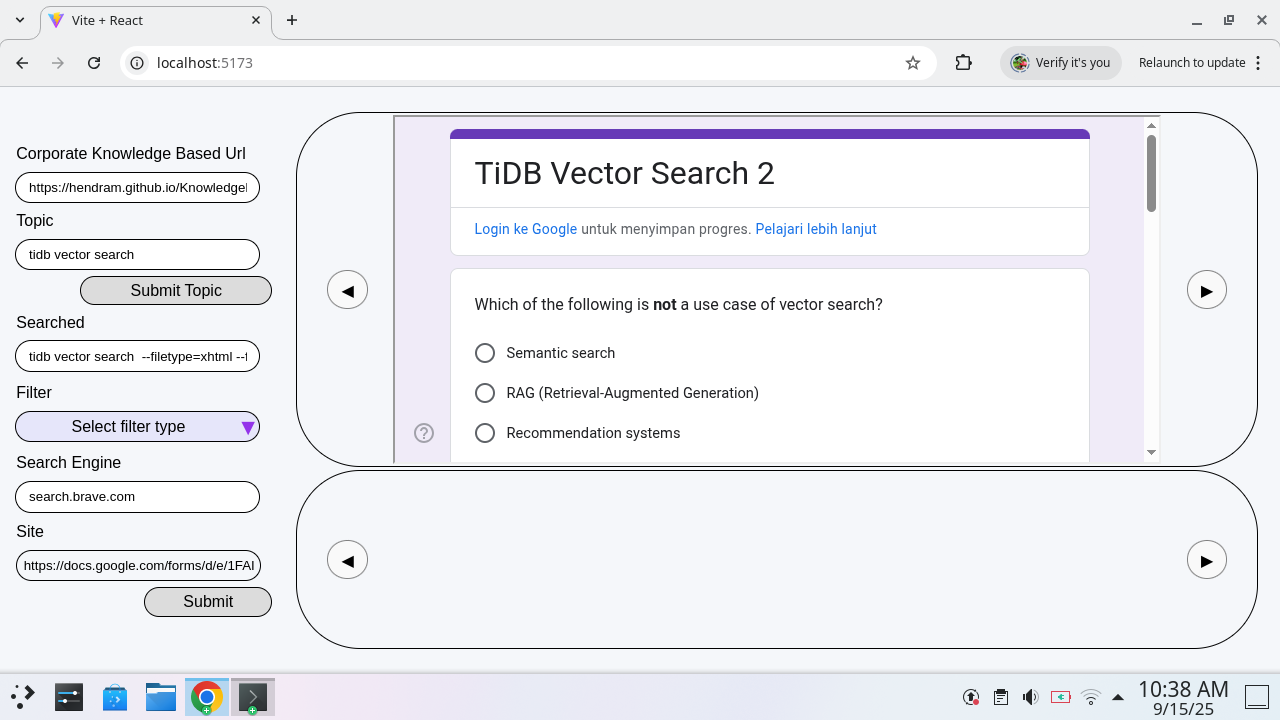The width and height of the screenshot is (1280, 720).
Task: Select the Vite + React tab
Action: coord(155,20)
